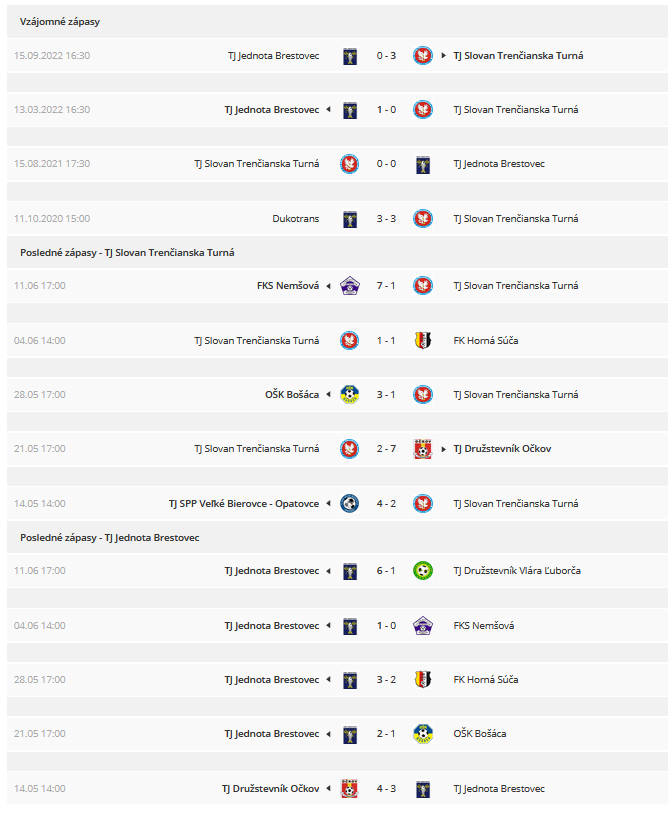Open the 0 - 3 score from 15.09.2022
Screen dimensions: 672x816
click(386, 56)
